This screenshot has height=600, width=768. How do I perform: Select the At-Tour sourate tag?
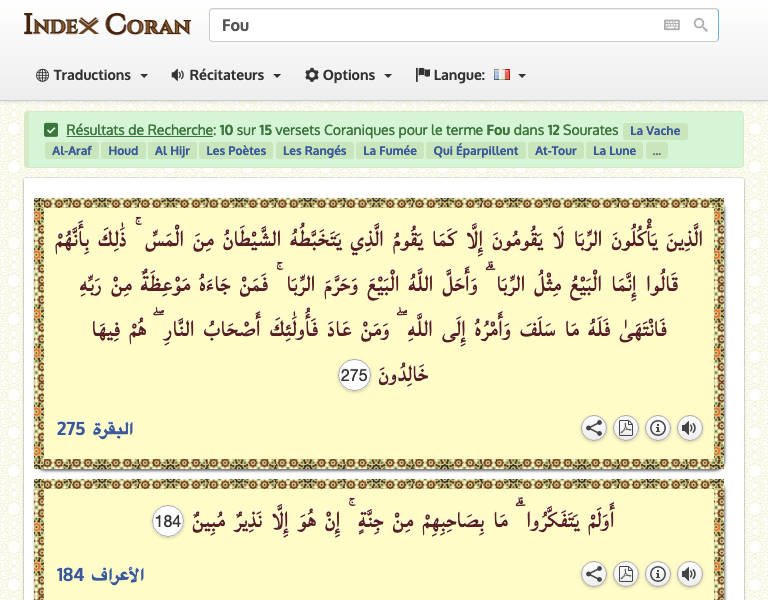coord(555,151)
